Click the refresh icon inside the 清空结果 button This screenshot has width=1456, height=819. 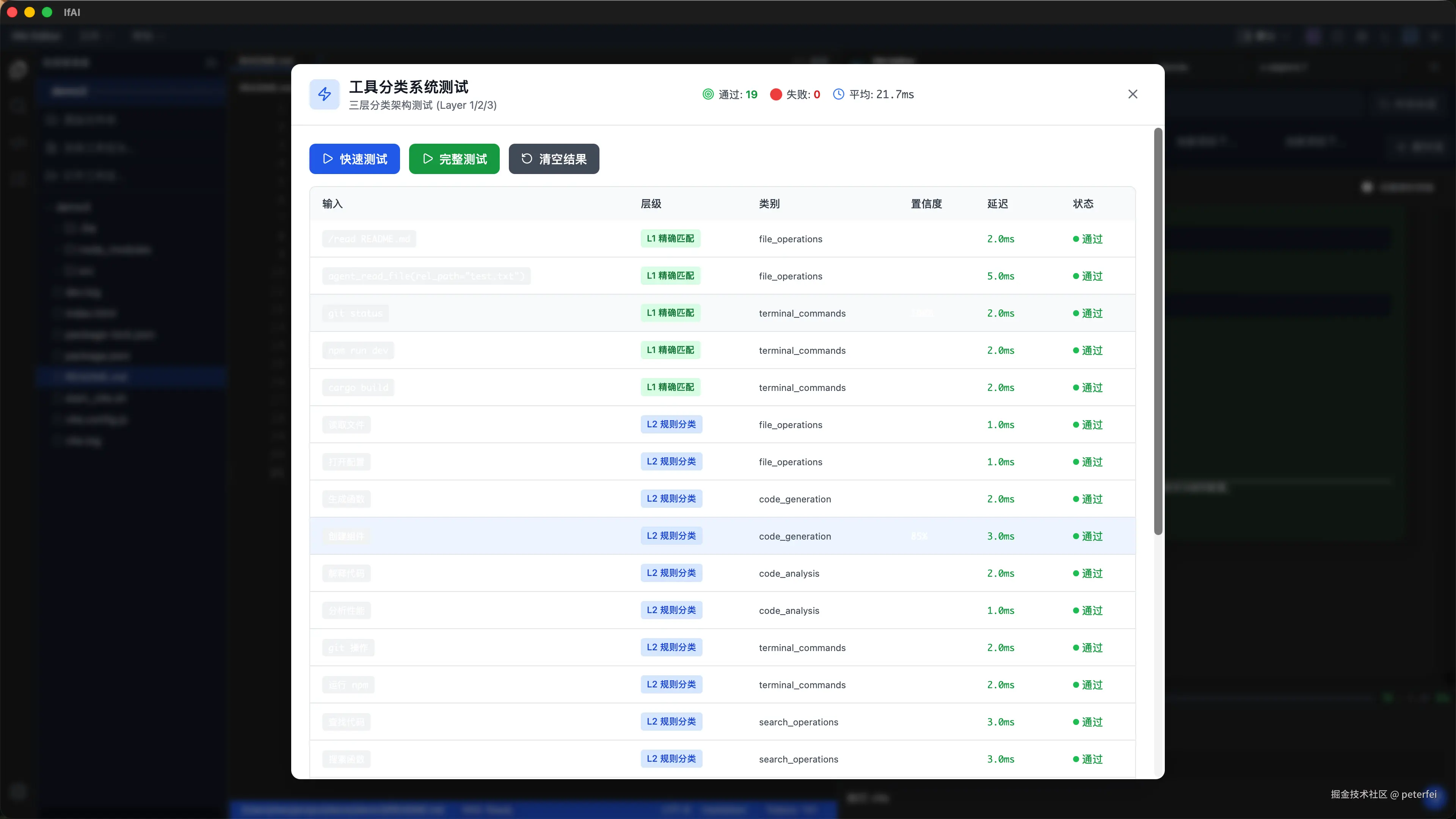[x=526, y=159]
